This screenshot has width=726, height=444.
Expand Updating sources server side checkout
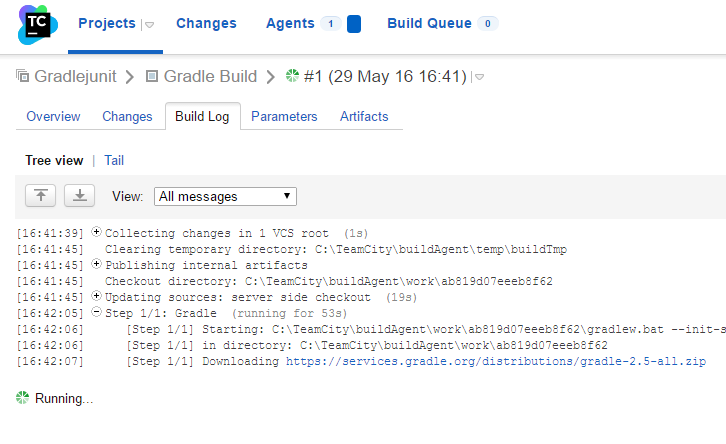[x=96, y=295]
